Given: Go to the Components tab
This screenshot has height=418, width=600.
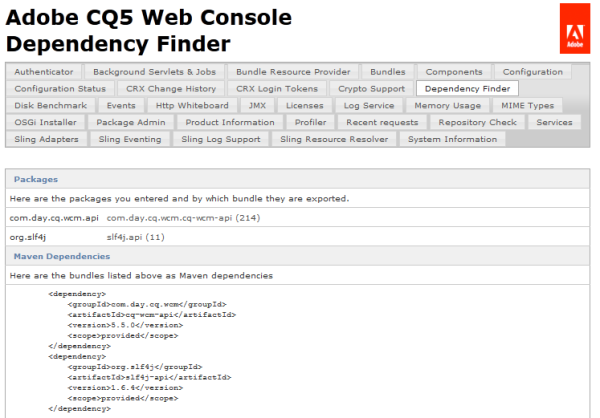Looking at the screenshot, I should (454, 72).
